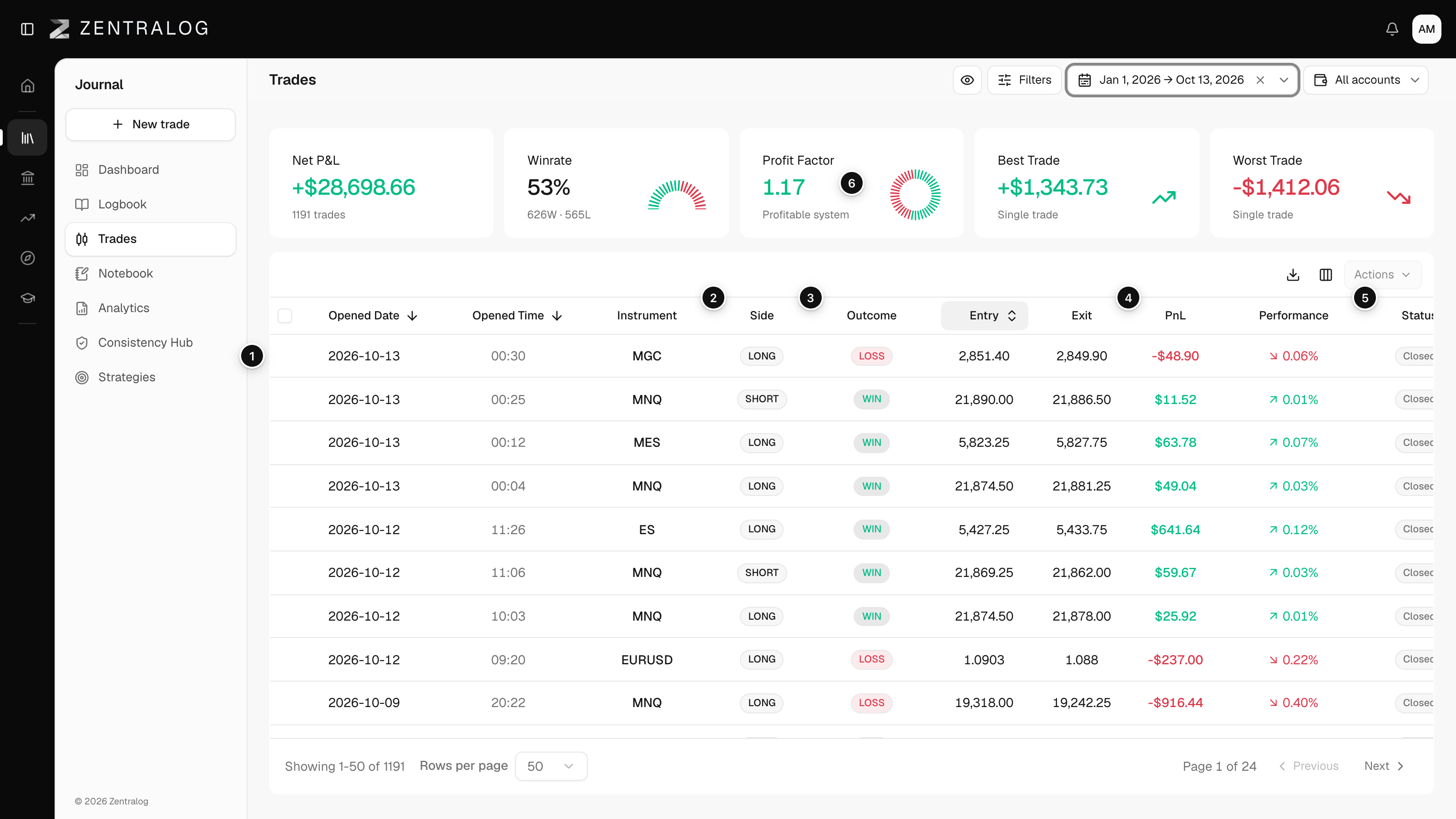
Task: Open the EURUSD trade row
Action: coord(851,660)
